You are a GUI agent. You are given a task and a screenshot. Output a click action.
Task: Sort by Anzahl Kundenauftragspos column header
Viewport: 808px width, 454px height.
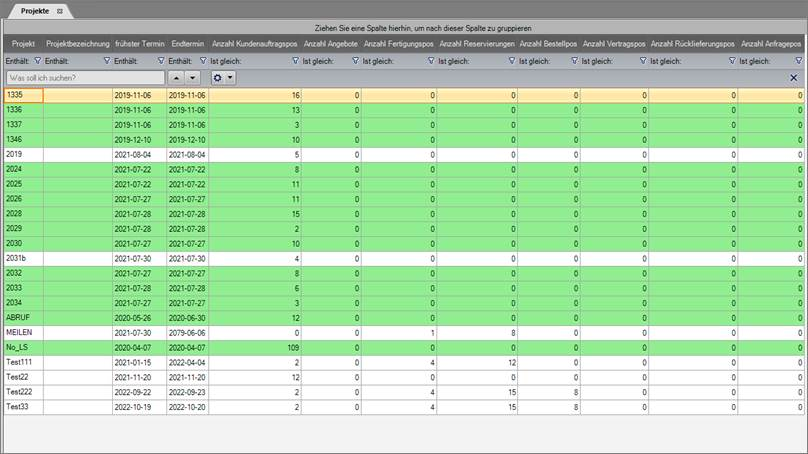coord(254,45)
